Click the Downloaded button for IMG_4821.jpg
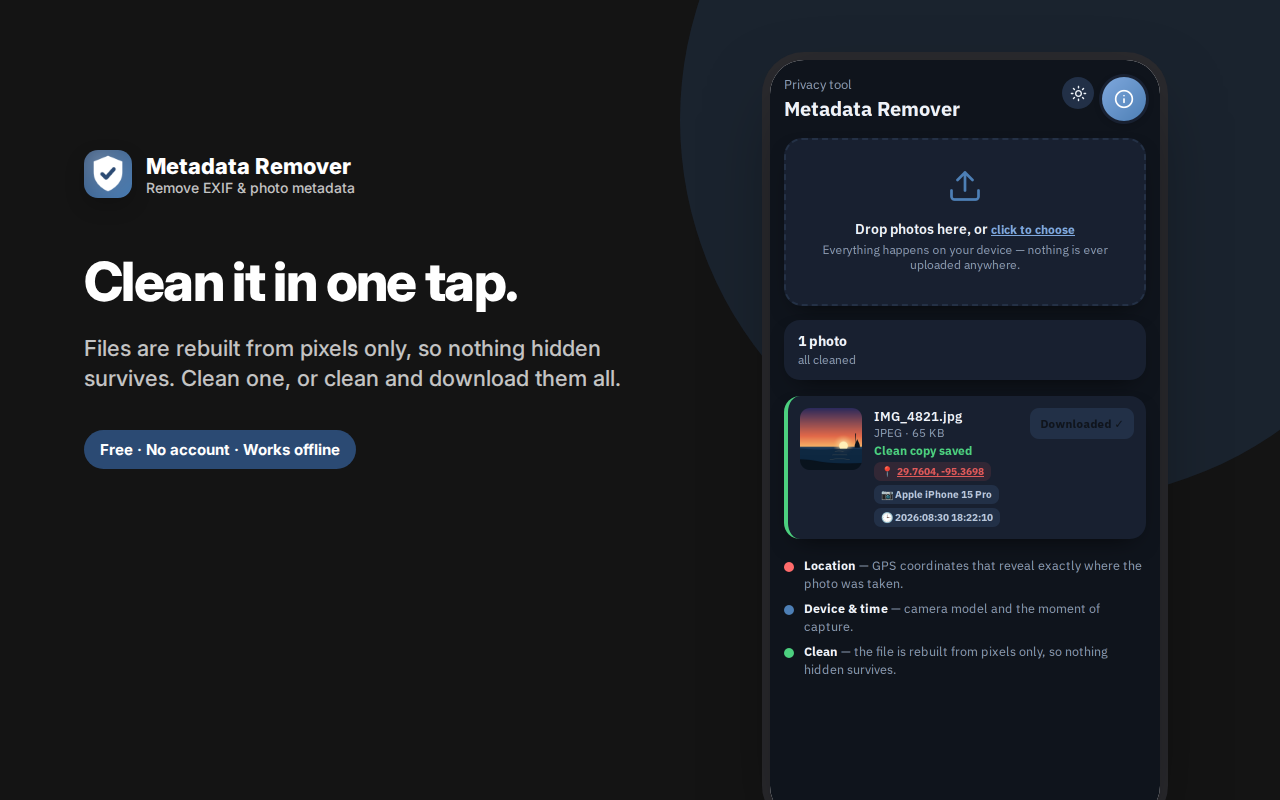This screenshot has height=800, width=1280. [1082, 424]
